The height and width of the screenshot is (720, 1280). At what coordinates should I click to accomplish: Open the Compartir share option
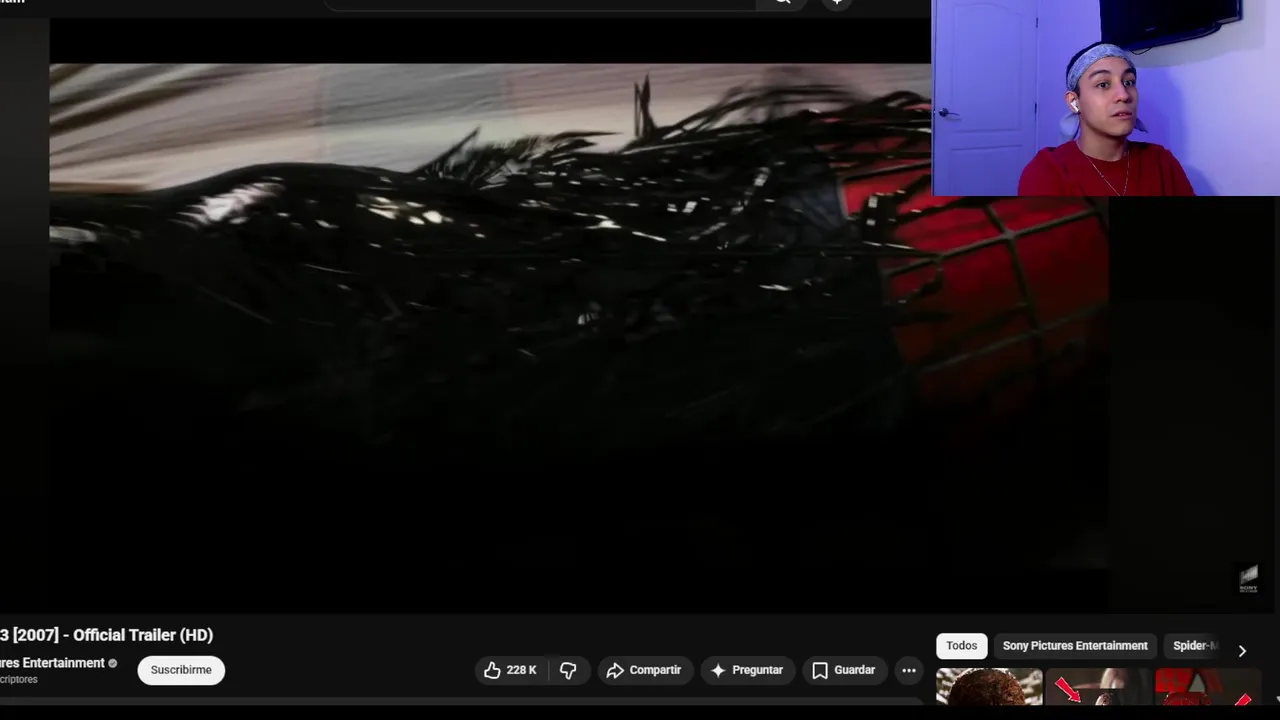(x=644, y=670)
